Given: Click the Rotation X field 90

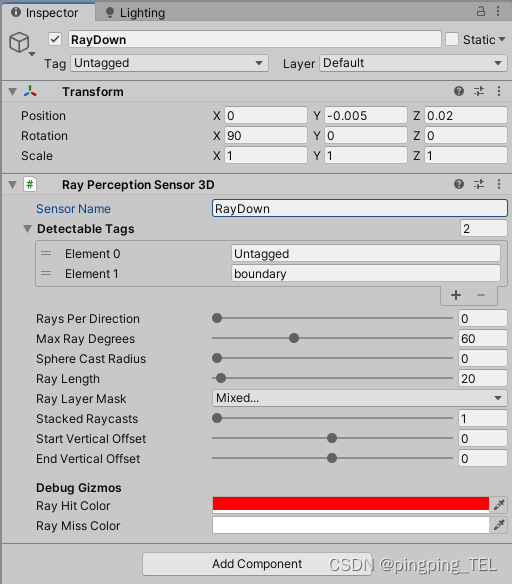Looking at the screenshot, I should tap(266, 136).
